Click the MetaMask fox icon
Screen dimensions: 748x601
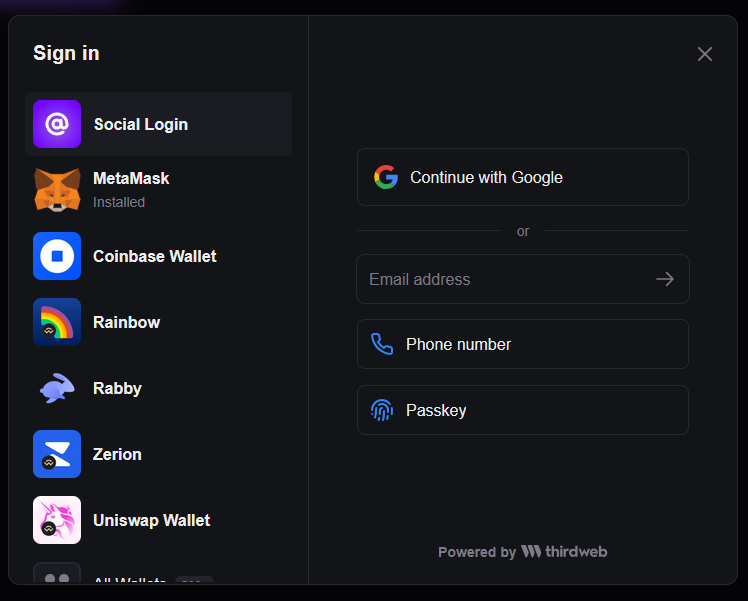click(x=57, y=190)
